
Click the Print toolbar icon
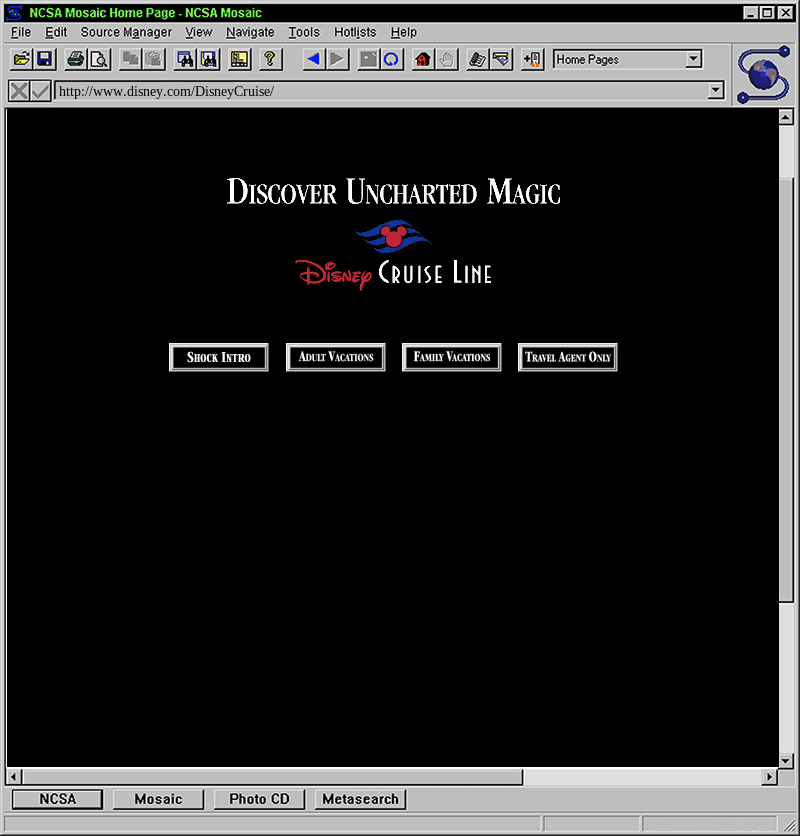coord(76,60)
